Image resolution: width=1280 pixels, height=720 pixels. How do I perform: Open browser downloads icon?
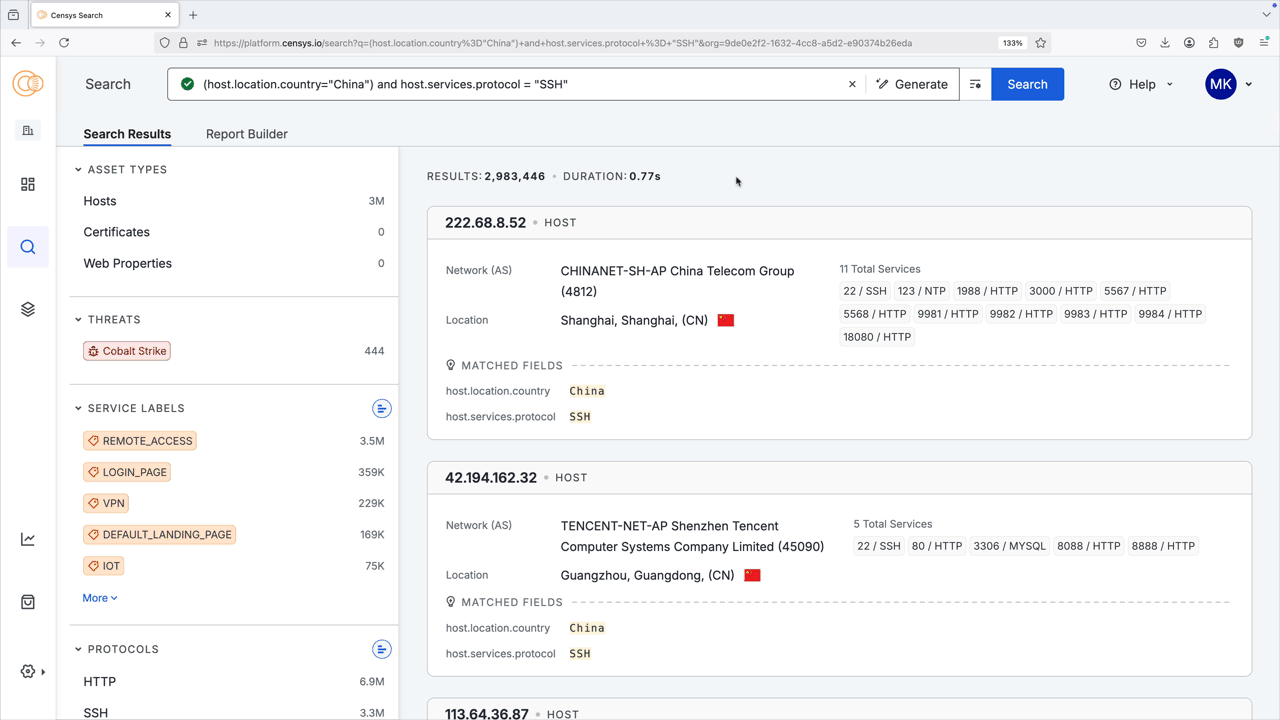click(x=1165, y=43)
